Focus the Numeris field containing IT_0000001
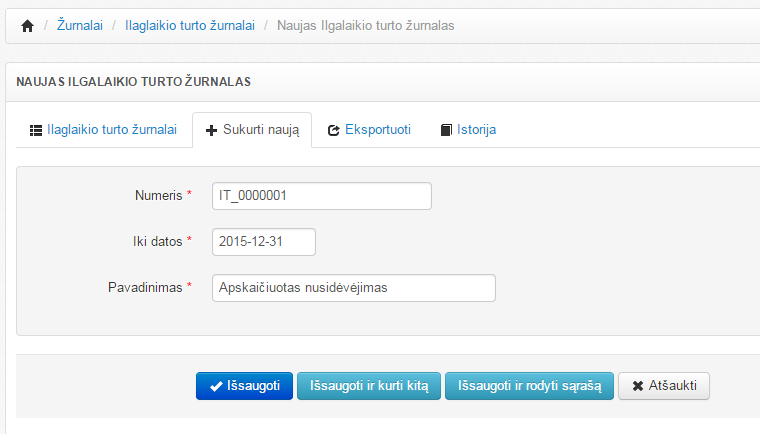The height and width of the screenshot is (434, 760). click(321, 196)
